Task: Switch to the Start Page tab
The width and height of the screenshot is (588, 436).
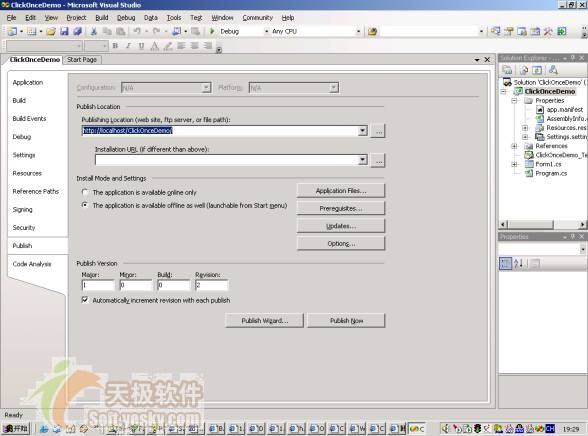Action: click(x=82, y=60)
